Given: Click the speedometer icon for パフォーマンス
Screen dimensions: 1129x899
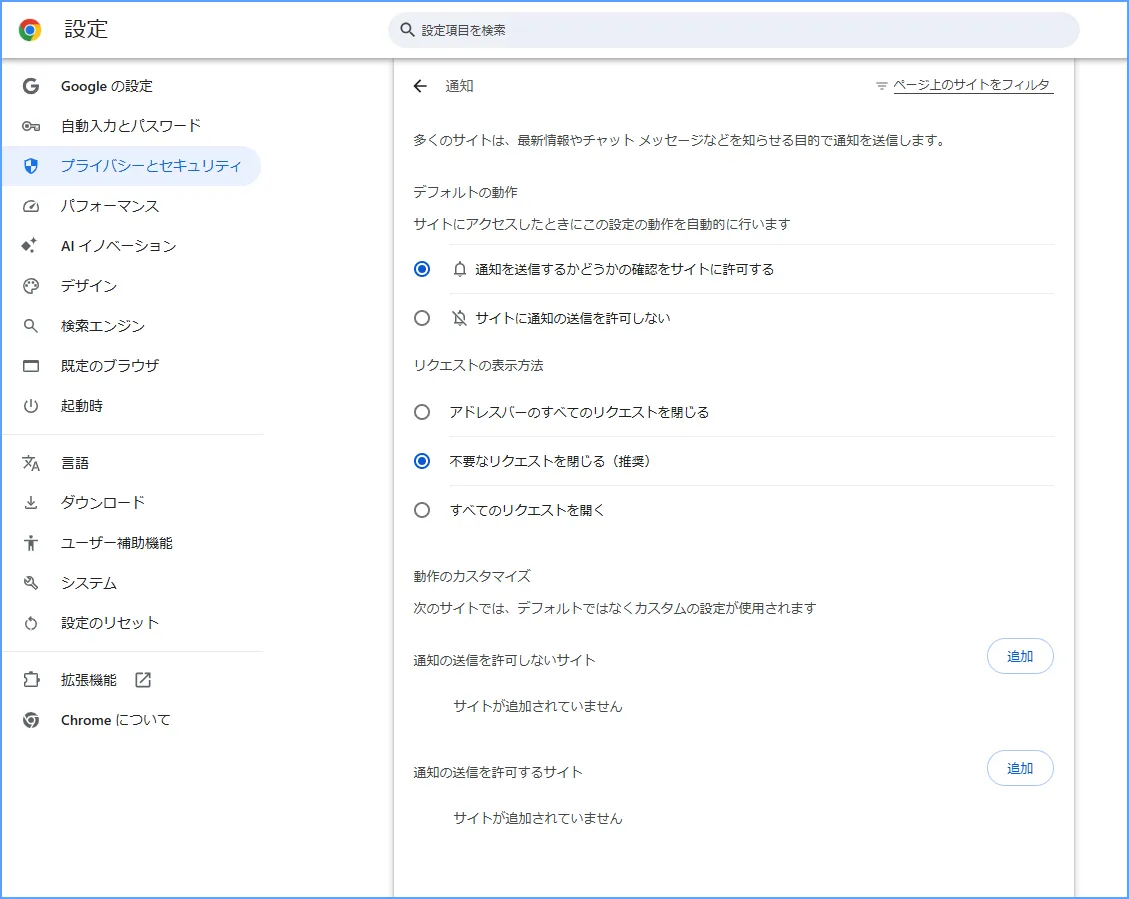Looking at the screenshot, I should pyautogui.click(x=31, y=207).
